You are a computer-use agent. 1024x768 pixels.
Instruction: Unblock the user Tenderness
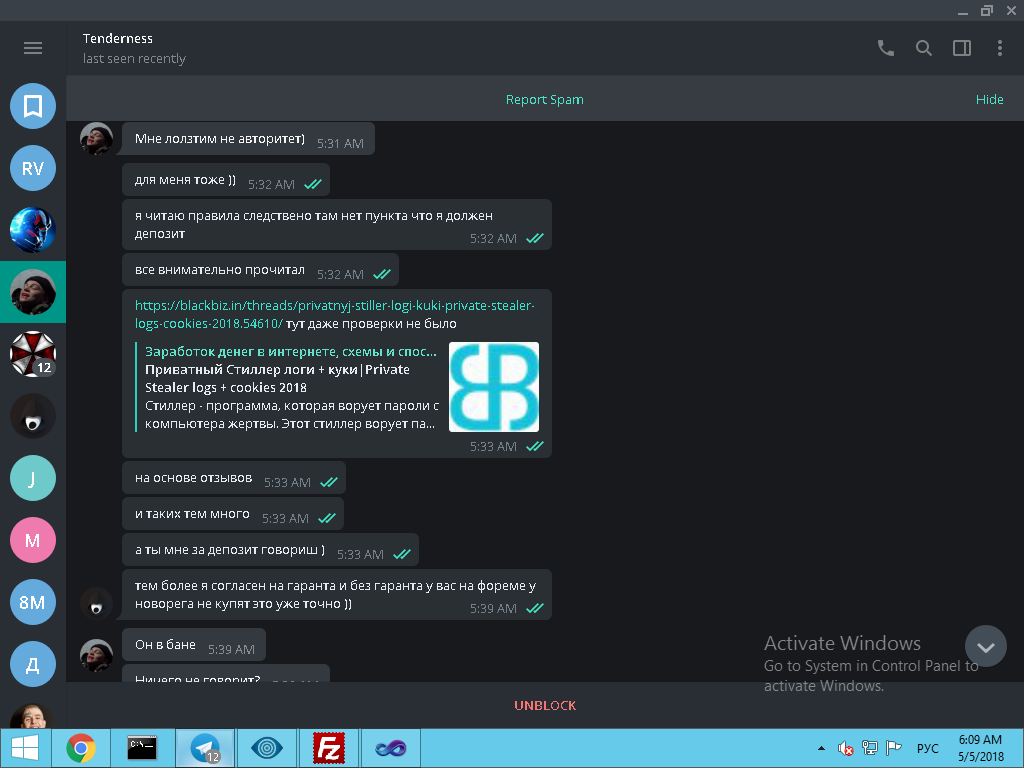click(545, 705)
